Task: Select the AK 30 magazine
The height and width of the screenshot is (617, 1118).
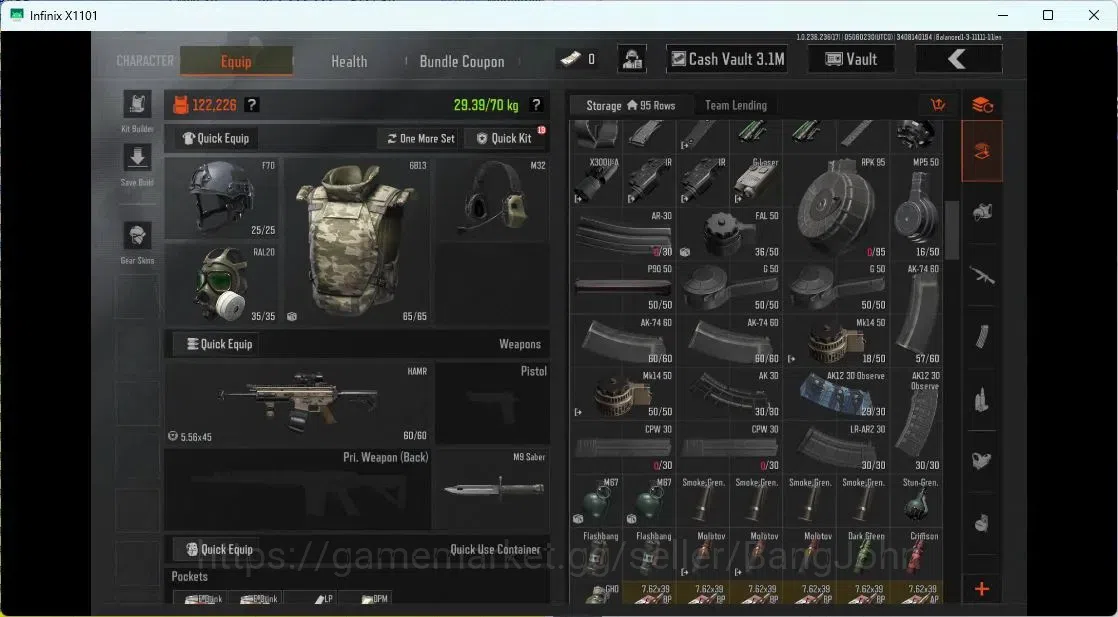Action: point(729,394)
